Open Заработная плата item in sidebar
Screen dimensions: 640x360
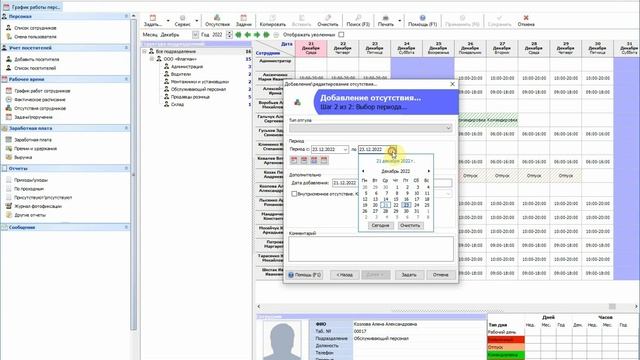(28, 140)
